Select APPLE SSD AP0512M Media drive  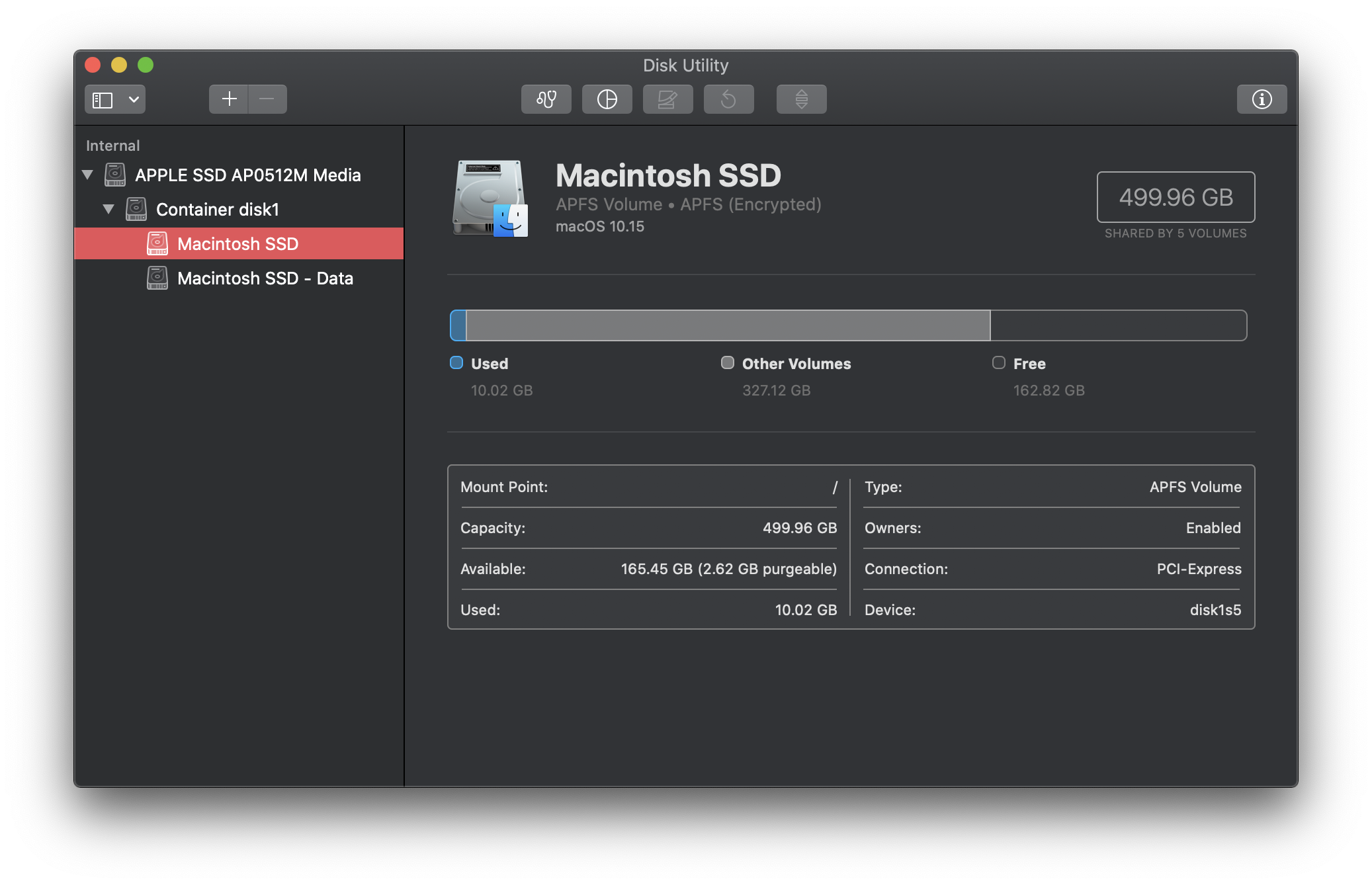point(239,175)
